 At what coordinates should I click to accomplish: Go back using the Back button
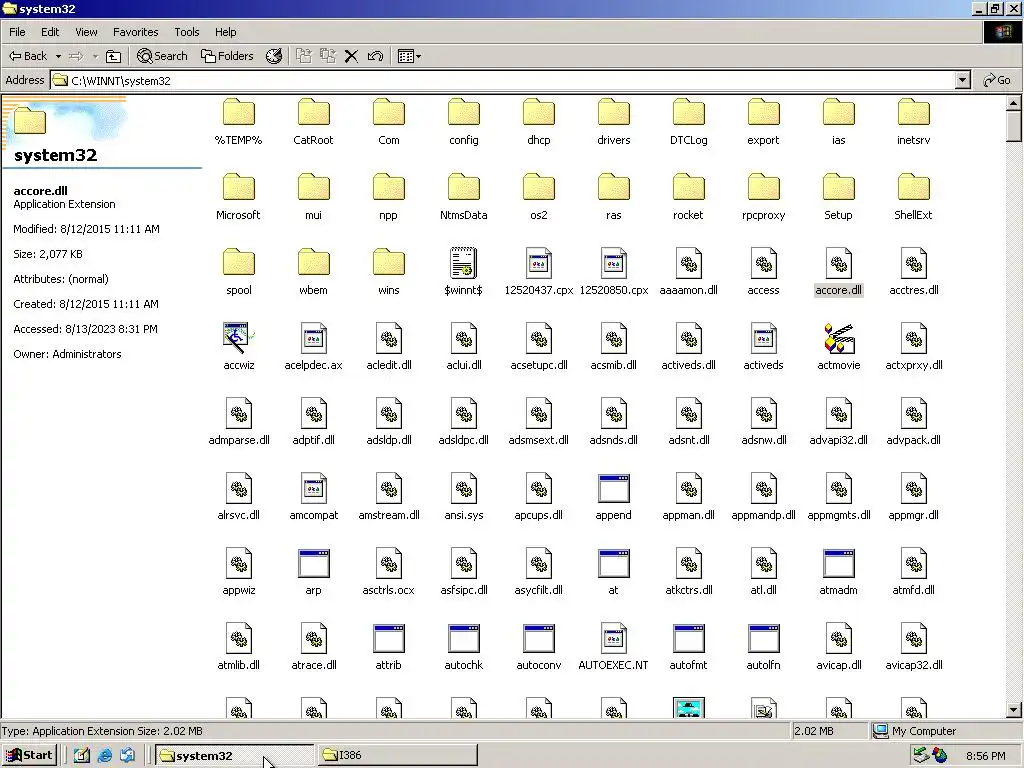[x=27, y=56]
